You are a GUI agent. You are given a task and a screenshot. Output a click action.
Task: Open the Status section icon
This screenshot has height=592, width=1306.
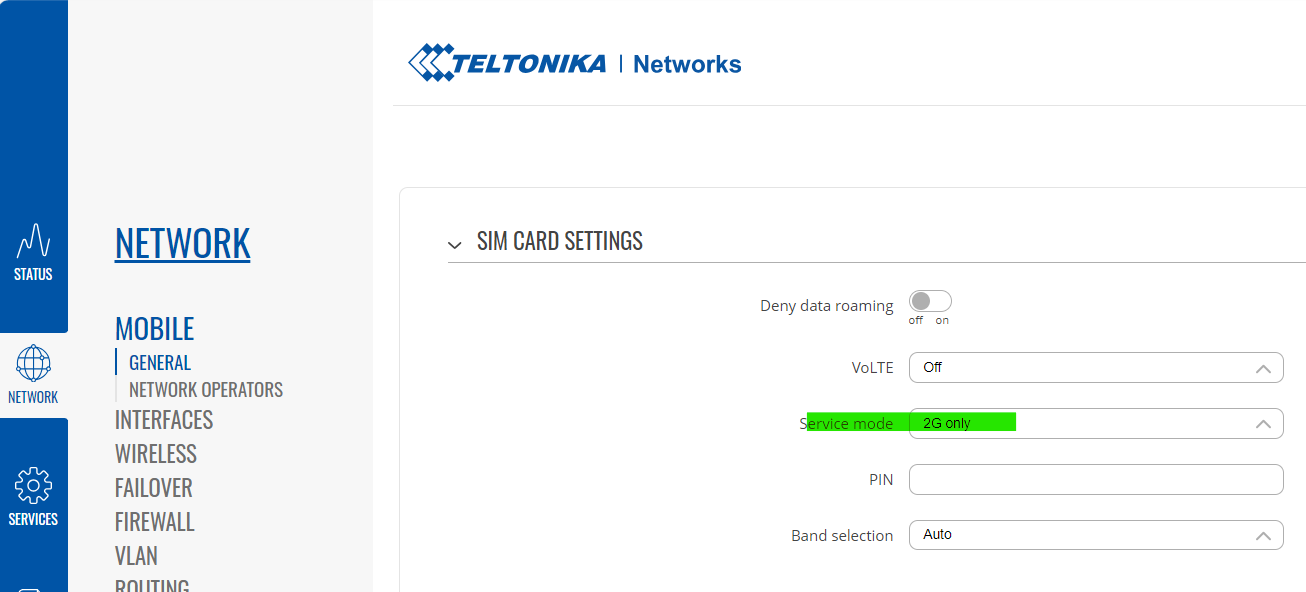[x=33, y=241]
